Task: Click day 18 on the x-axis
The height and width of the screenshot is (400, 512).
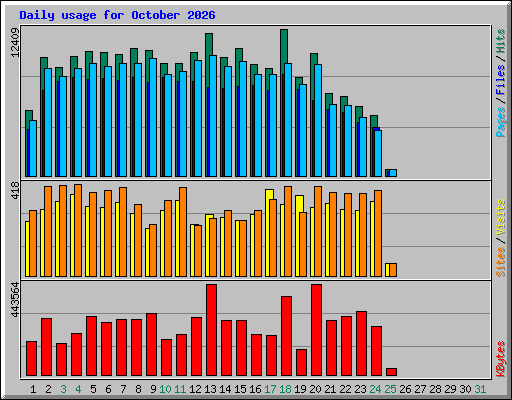Action: (x=285, y=389)
